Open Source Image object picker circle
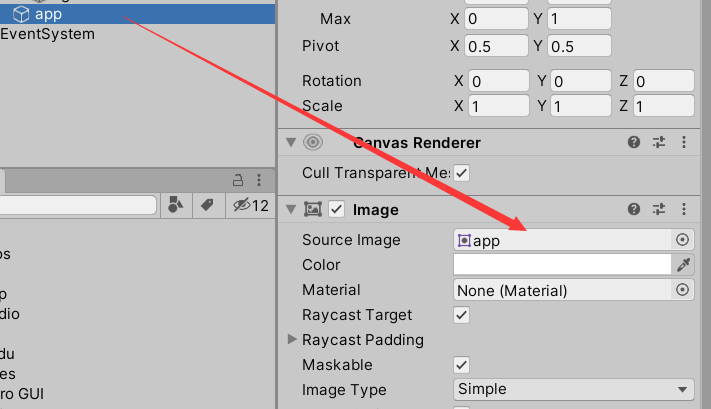The image size is (711, 409). coord(682,240)
